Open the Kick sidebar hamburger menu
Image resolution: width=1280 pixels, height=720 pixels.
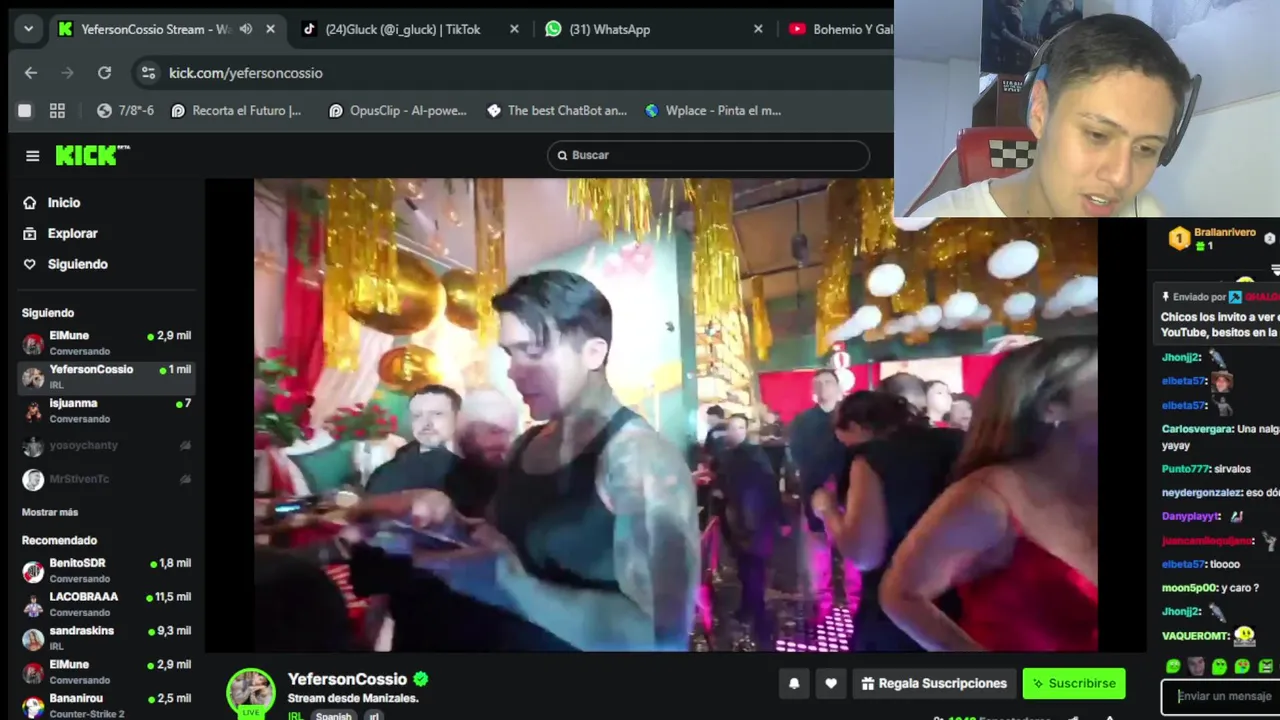pyautogui.click(x=32, y=156)
